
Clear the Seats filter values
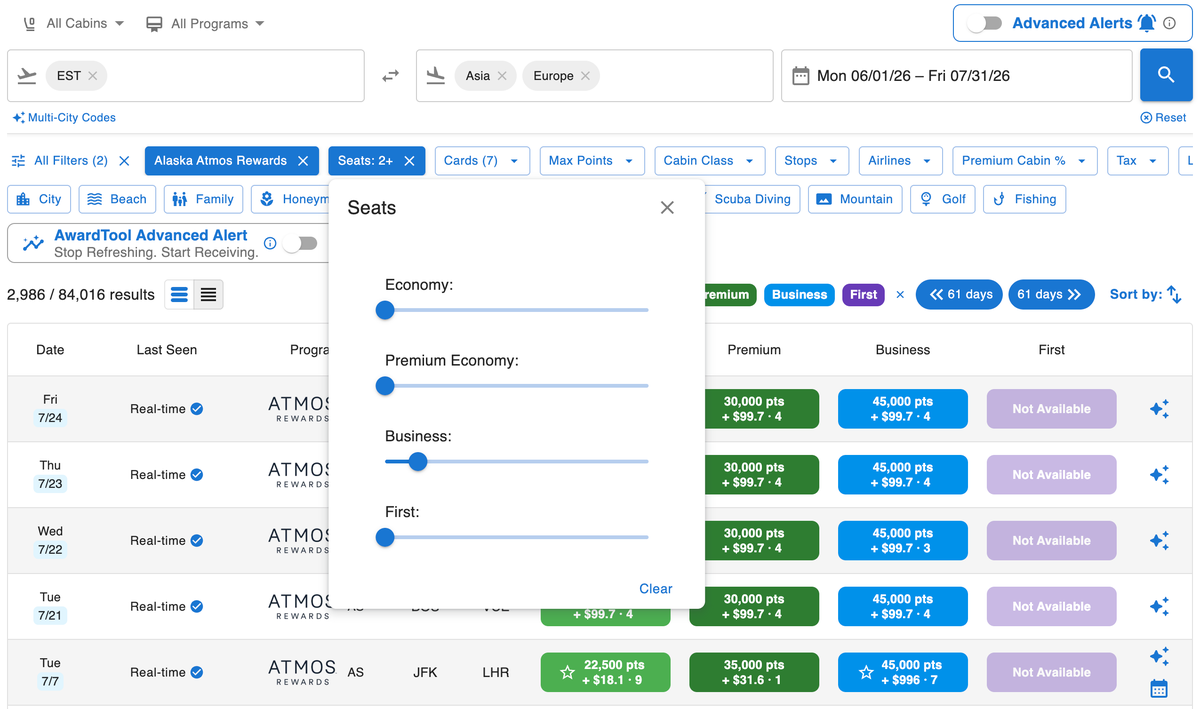[x=655, y=588]
